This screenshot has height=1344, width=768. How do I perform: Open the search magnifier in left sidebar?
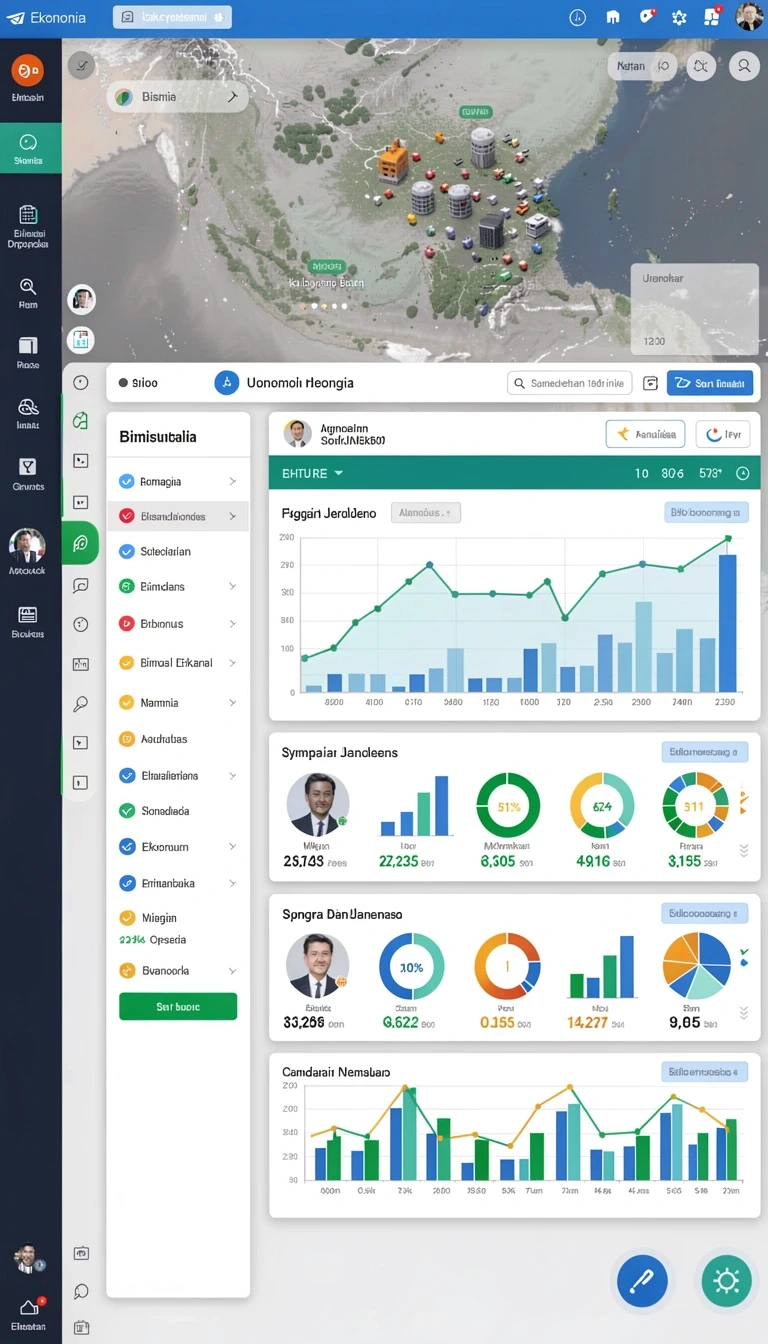[x=28, y=293]
